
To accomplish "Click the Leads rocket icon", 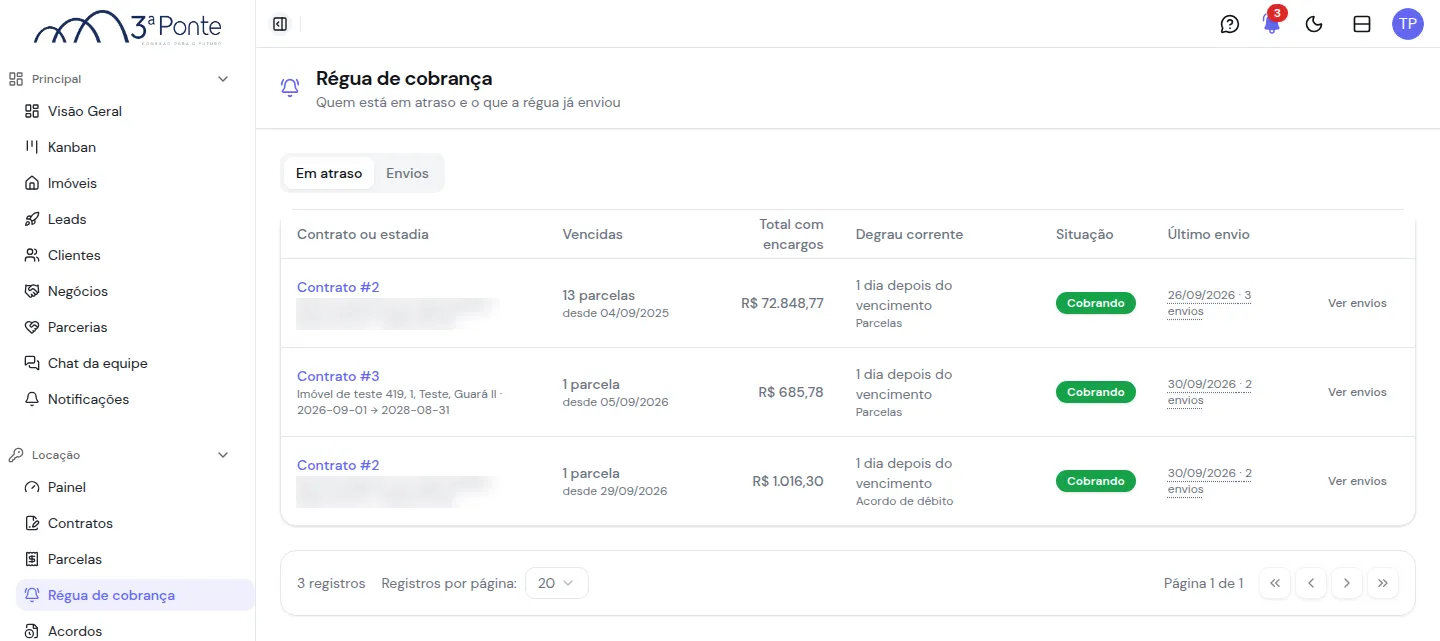I will (32, 219).
